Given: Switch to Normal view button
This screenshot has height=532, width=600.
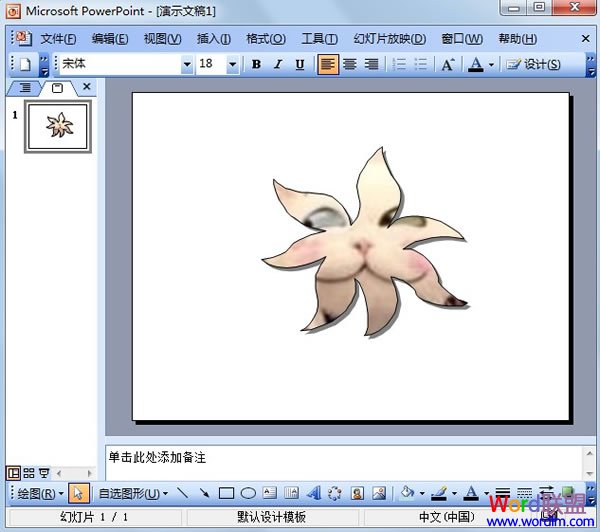Looking at the screenshot, I should (x=13, y=473).
